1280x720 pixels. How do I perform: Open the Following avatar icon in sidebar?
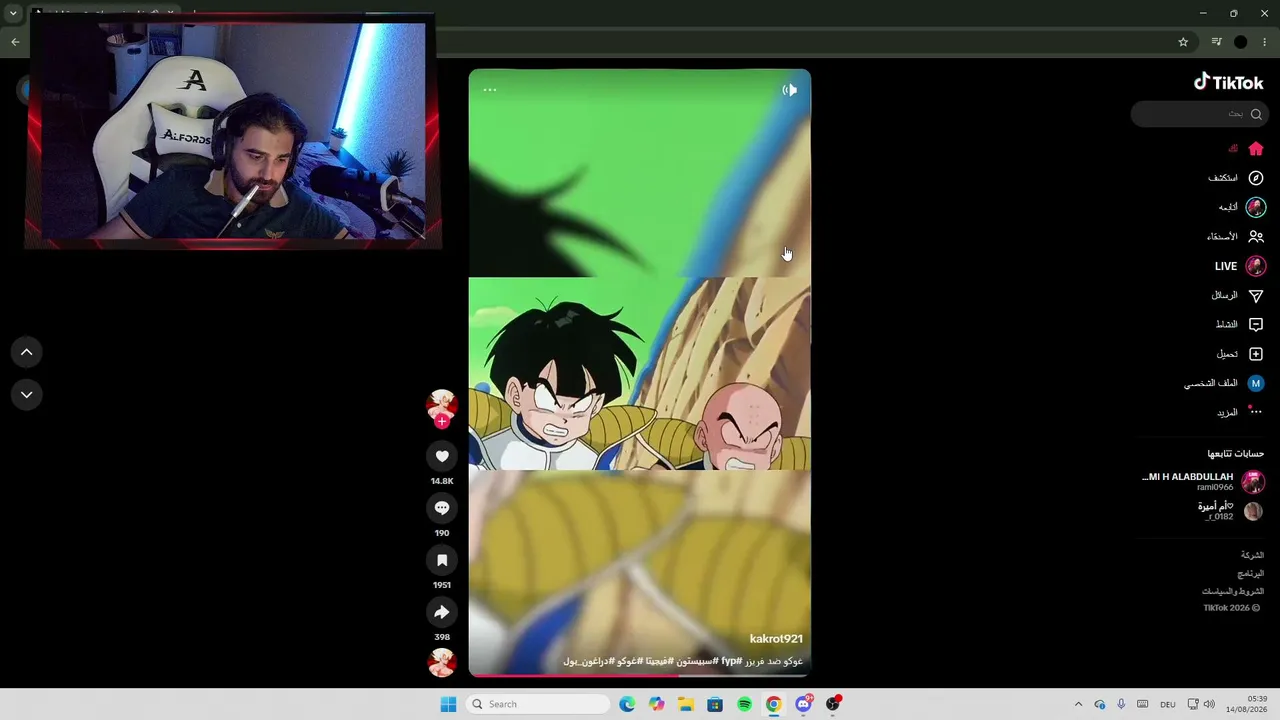(x=1256, y=207)
